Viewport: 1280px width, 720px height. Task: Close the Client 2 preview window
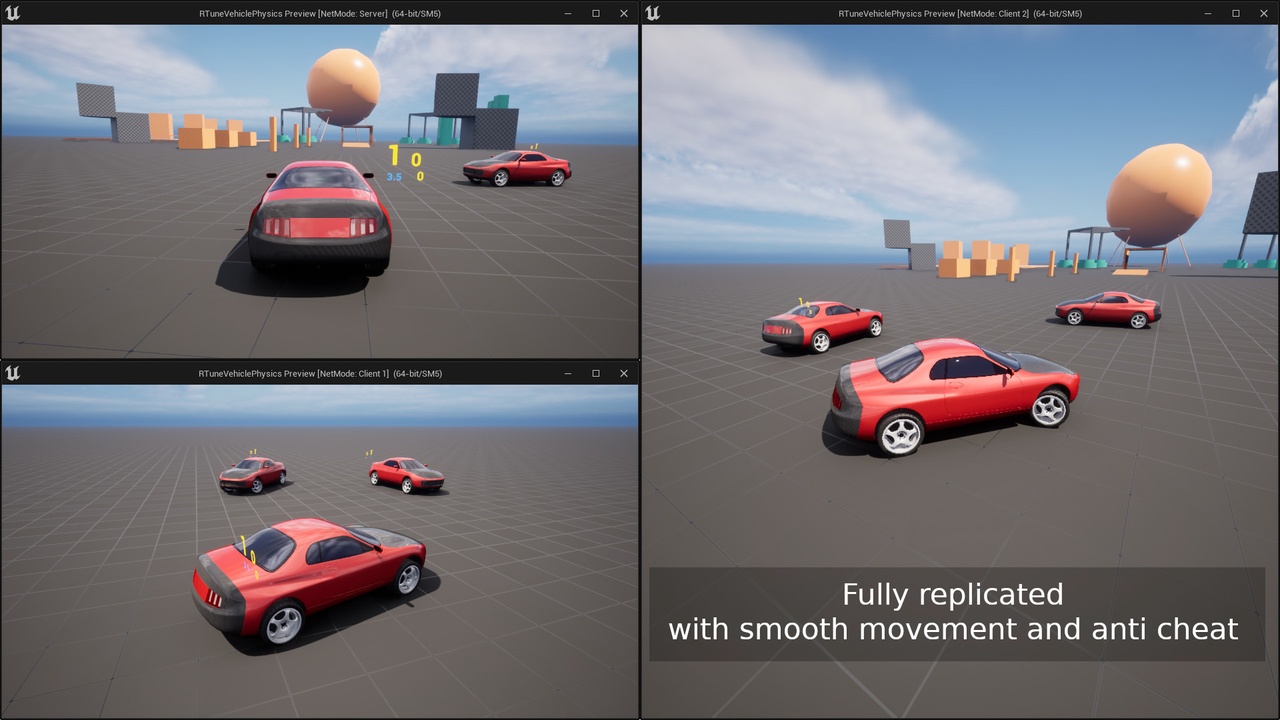[1264, 13]
